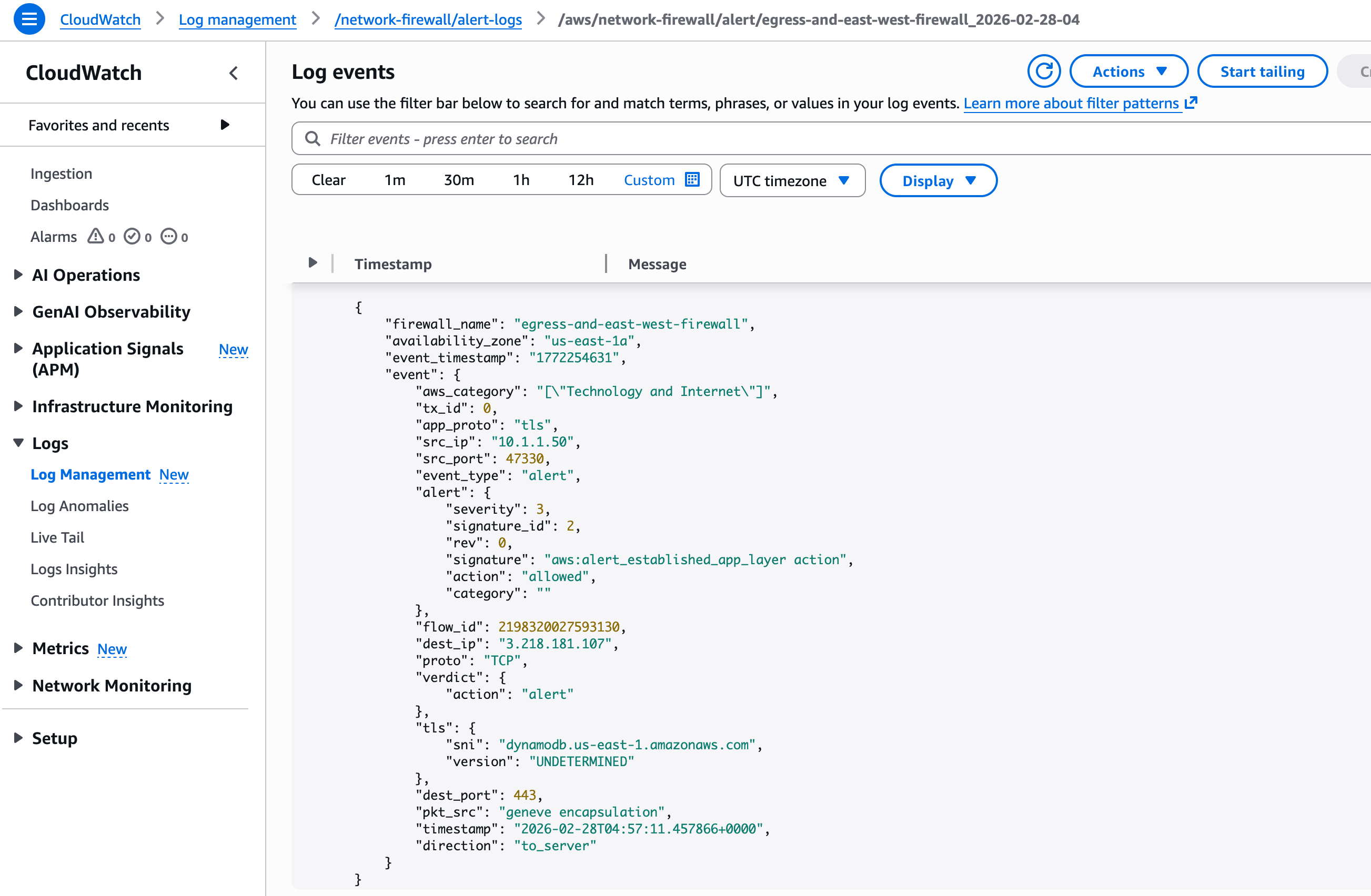Open Logs Insights in the sidebar
This screenshot has width=1371, height=896.
[x=74, y=569]
